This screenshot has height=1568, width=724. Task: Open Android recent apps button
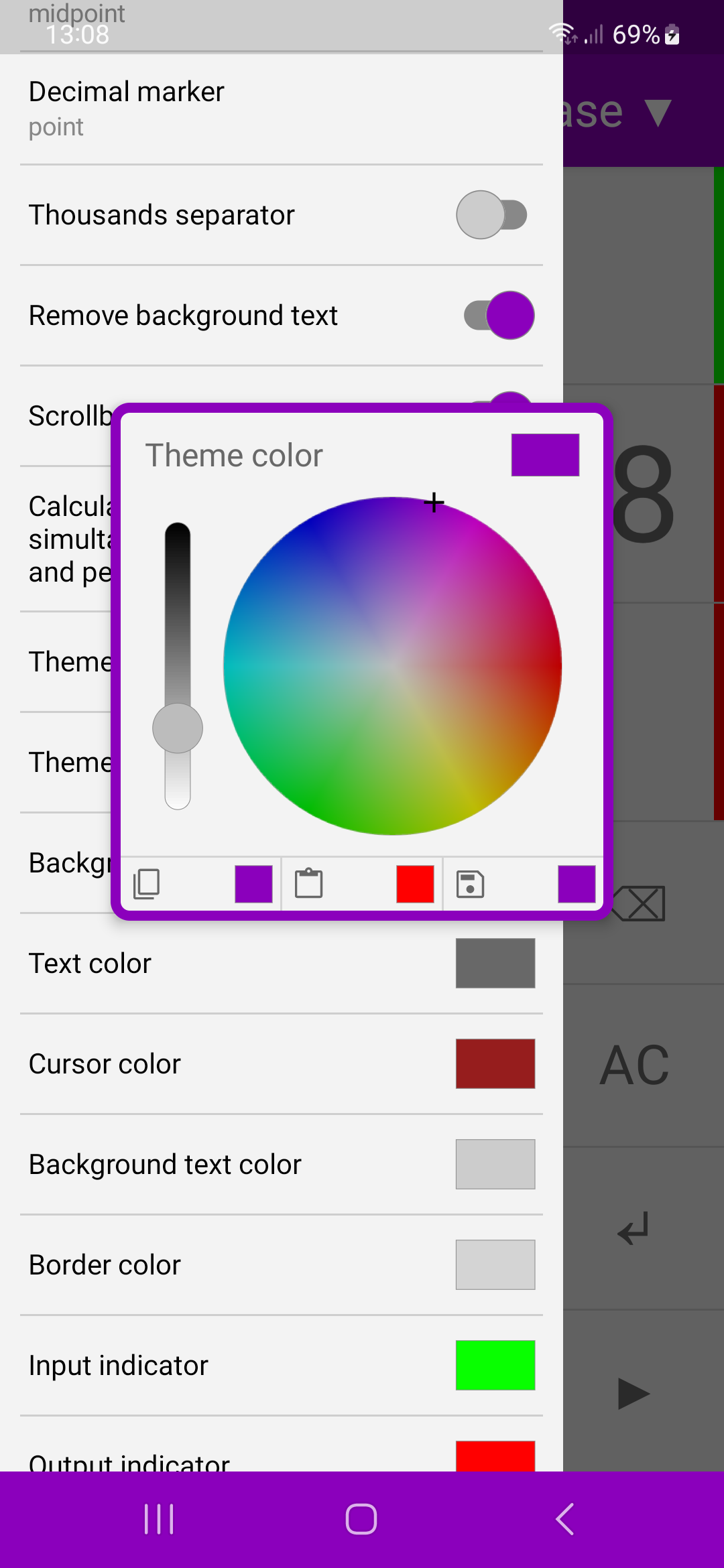click(159, 1519)
